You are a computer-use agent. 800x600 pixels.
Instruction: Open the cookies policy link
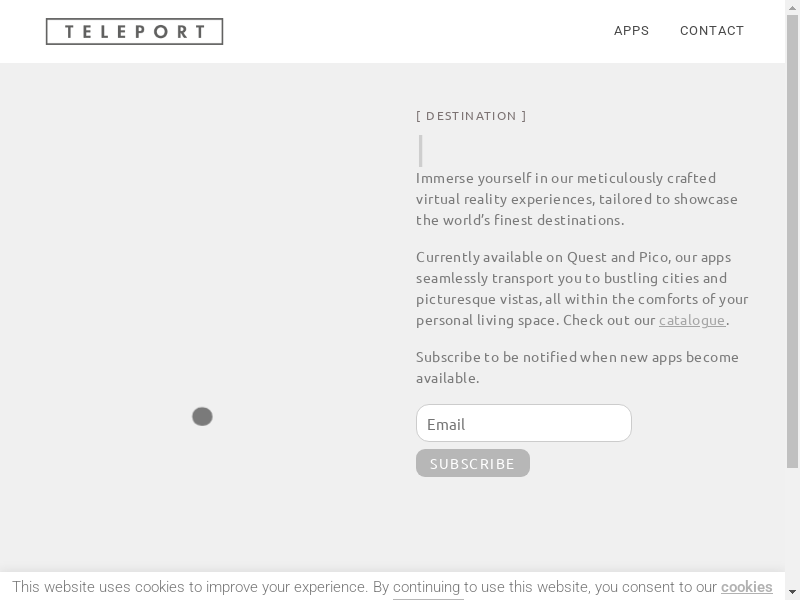point(746,587)
